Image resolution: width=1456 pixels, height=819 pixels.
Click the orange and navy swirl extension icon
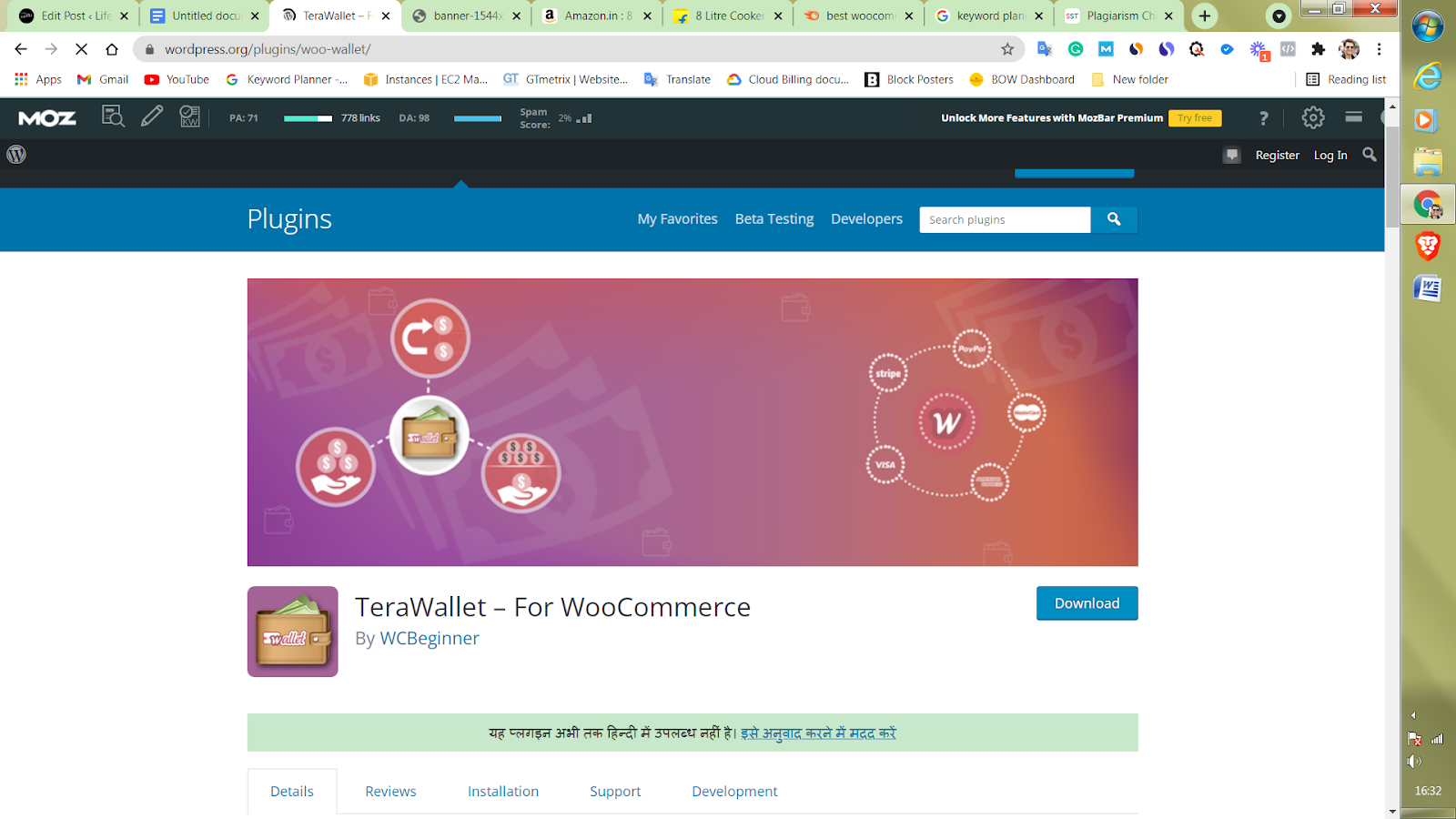click(x=1137, y=49)
